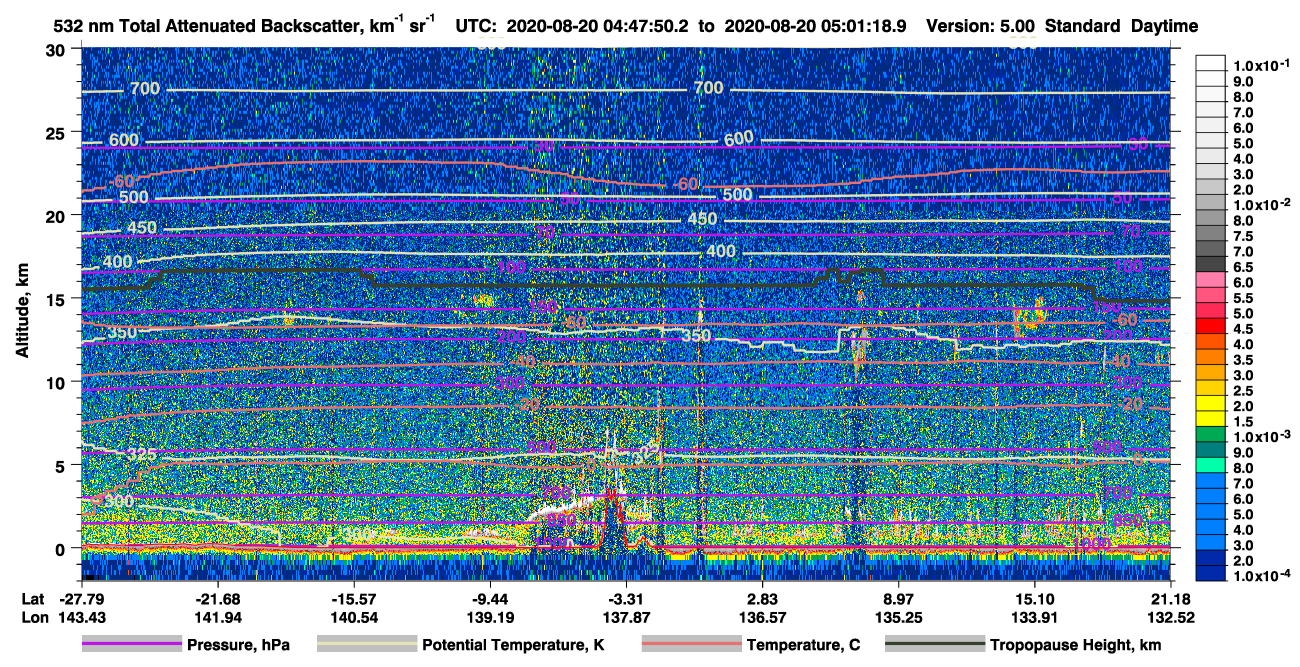Click the Altitude, km axis label
Image resolution: width=1300 pixels, height=667 pixels.
click(x=22, y=313)
